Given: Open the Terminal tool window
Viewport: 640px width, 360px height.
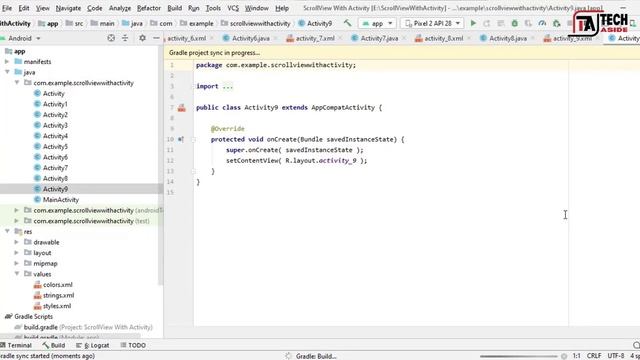Looking at the screenshot, I should coord(16,345).
